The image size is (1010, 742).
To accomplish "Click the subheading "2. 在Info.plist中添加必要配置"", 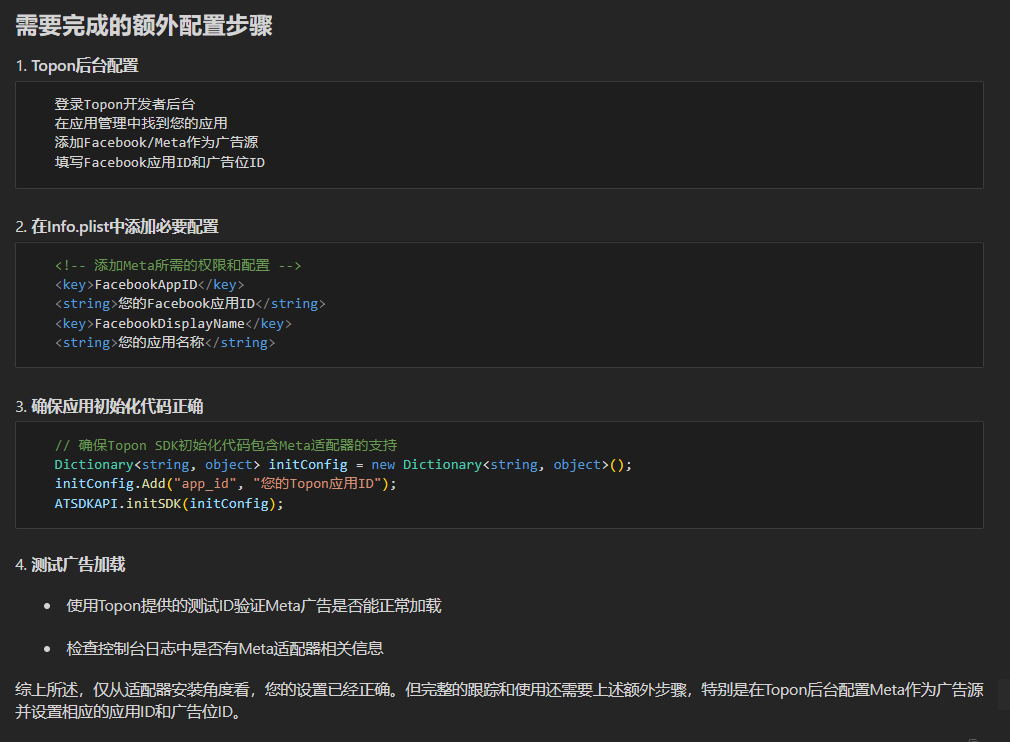I will 117,227.
